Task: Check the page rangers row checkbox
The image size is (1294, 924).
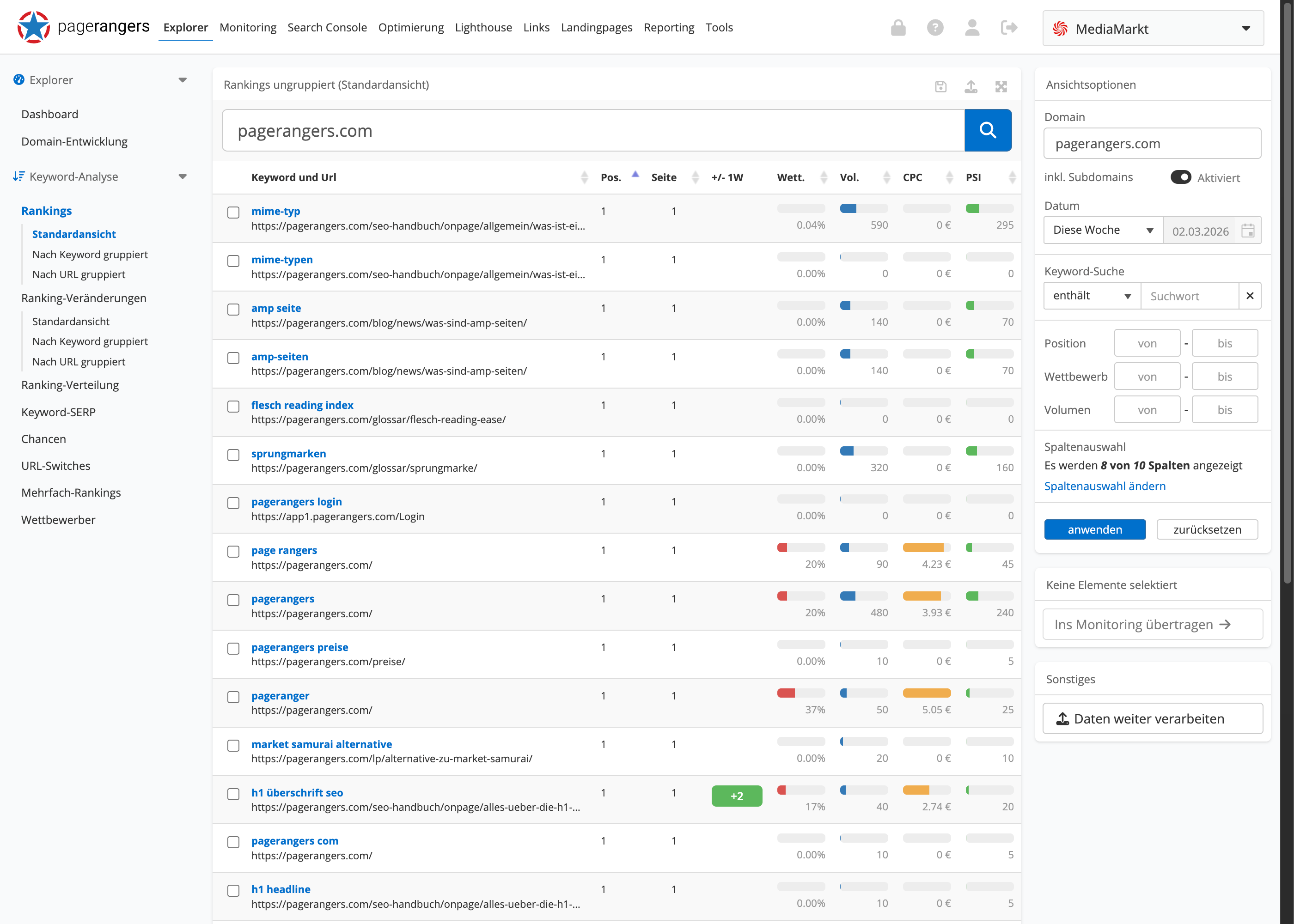Action: [233, 551]
